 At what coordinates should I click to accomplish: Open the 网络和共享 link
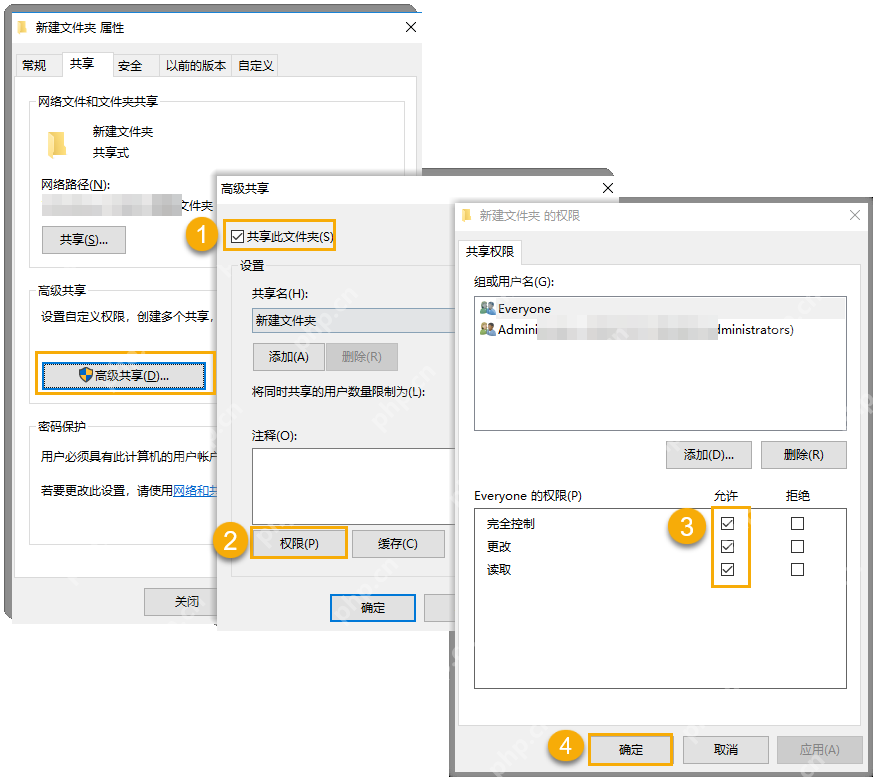(x=195, y=490)
